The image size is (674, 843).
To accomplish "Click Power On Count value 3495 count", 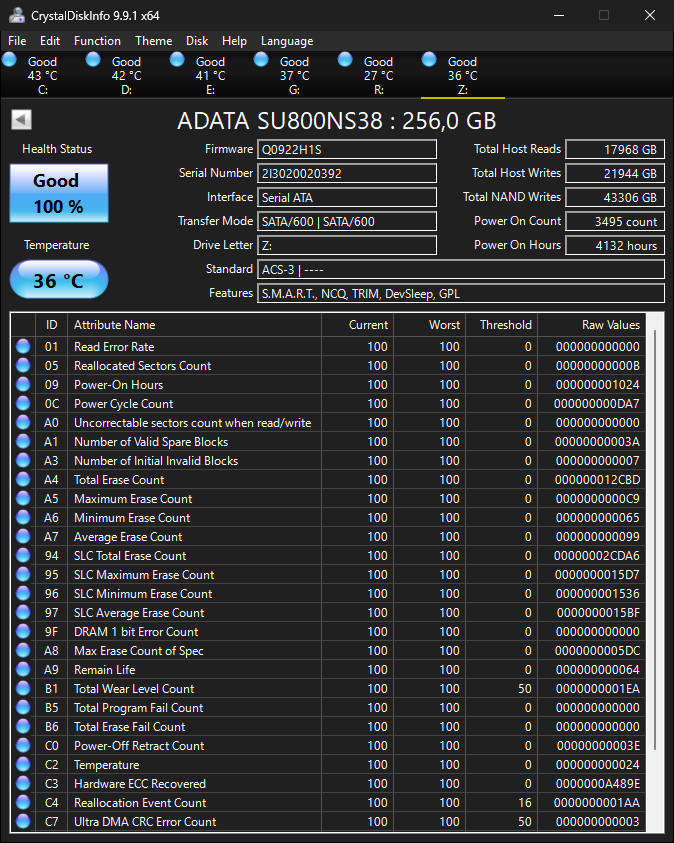I will tap(615, 221).
